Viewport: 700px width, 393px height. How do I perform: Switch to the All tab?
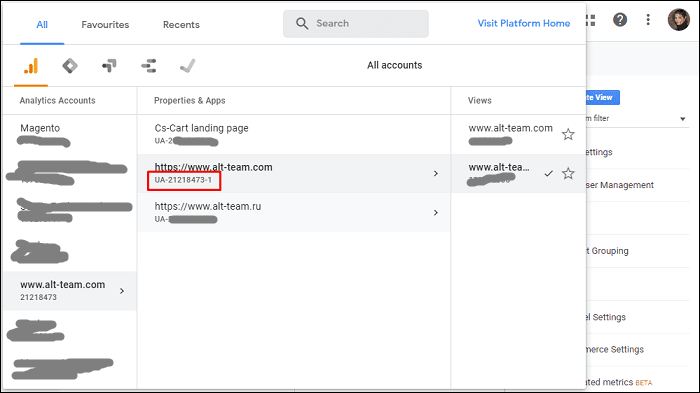click(42, 25)
